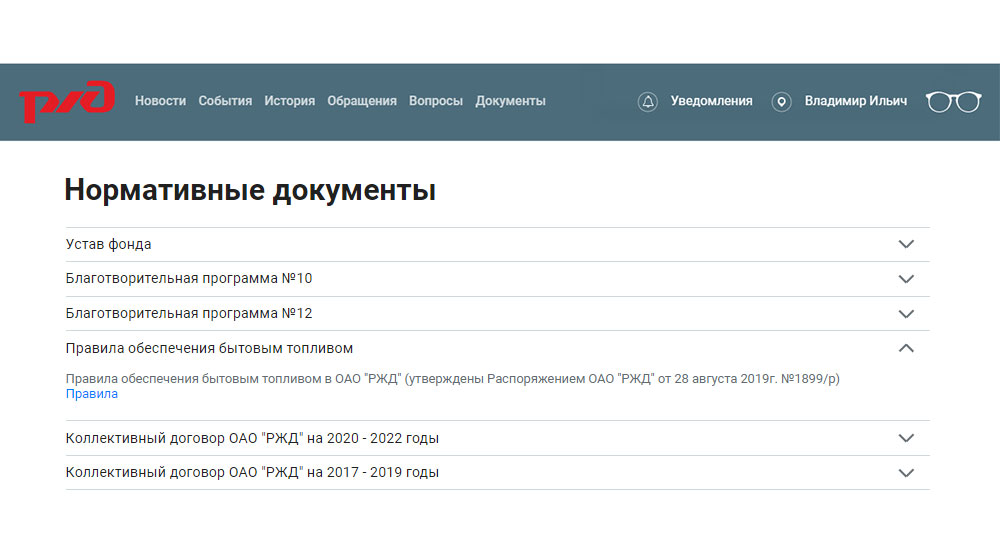Click the red RZD logo
The width and height of the screenshot is (1000, 555).
[67, 102]
